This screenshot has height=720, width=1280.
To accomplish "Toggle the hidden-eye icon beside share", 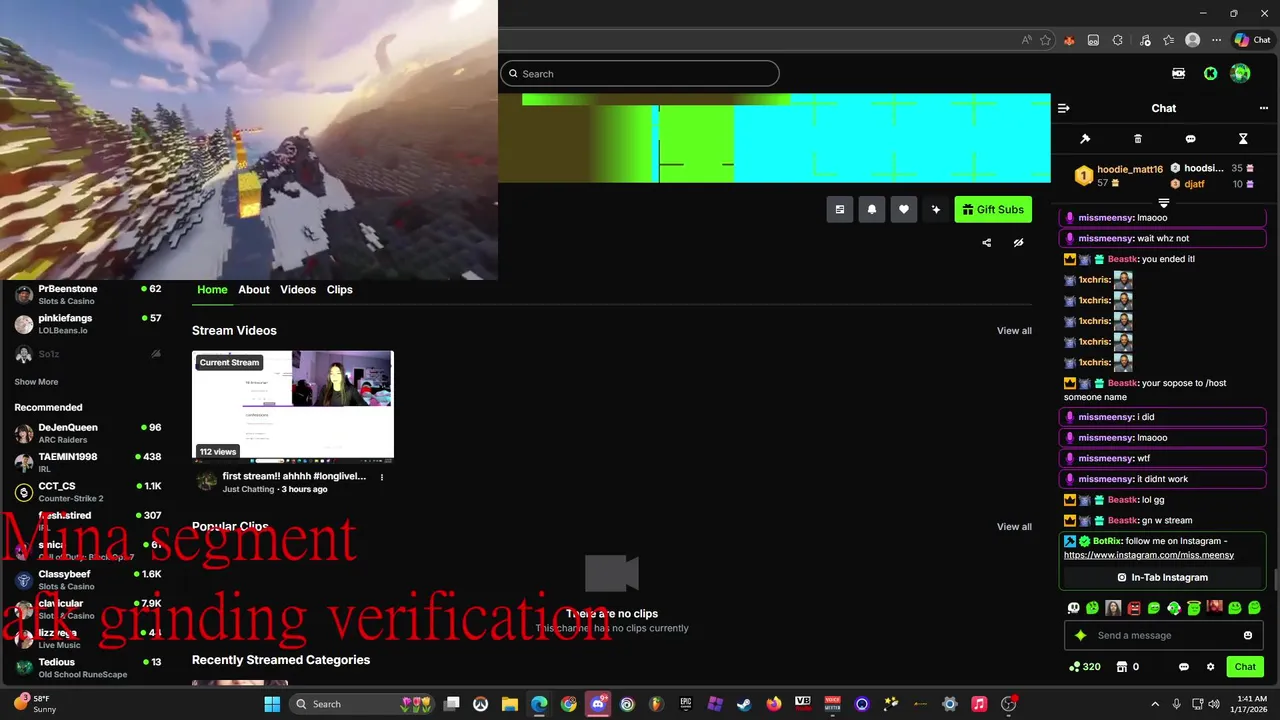I will click(x=1018, y=243).
